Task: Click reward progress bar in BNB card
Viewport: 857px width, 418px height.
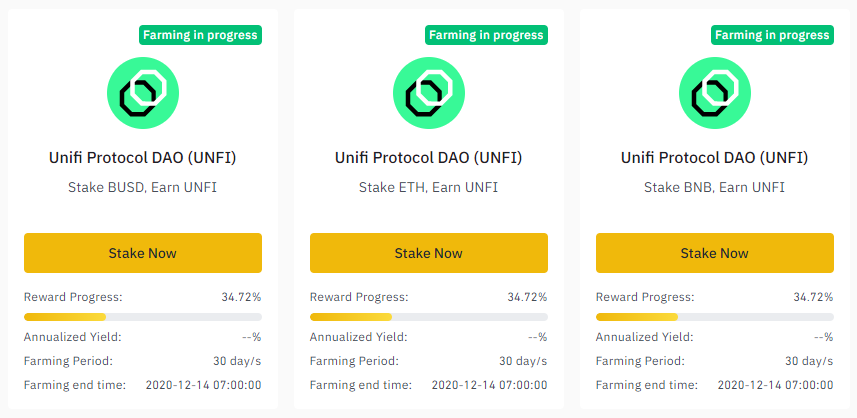Action: coord(714,317)
